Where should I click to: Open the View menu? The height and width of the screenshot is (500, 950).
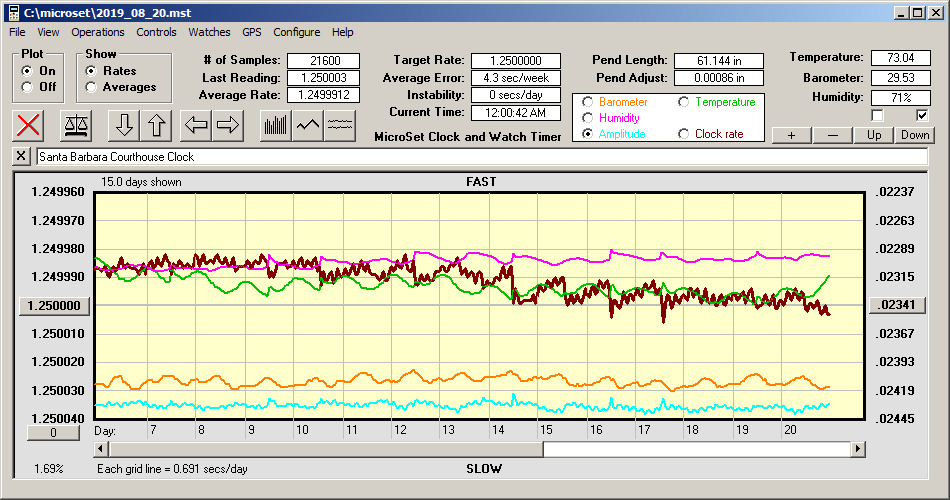[x=48, y=32]
